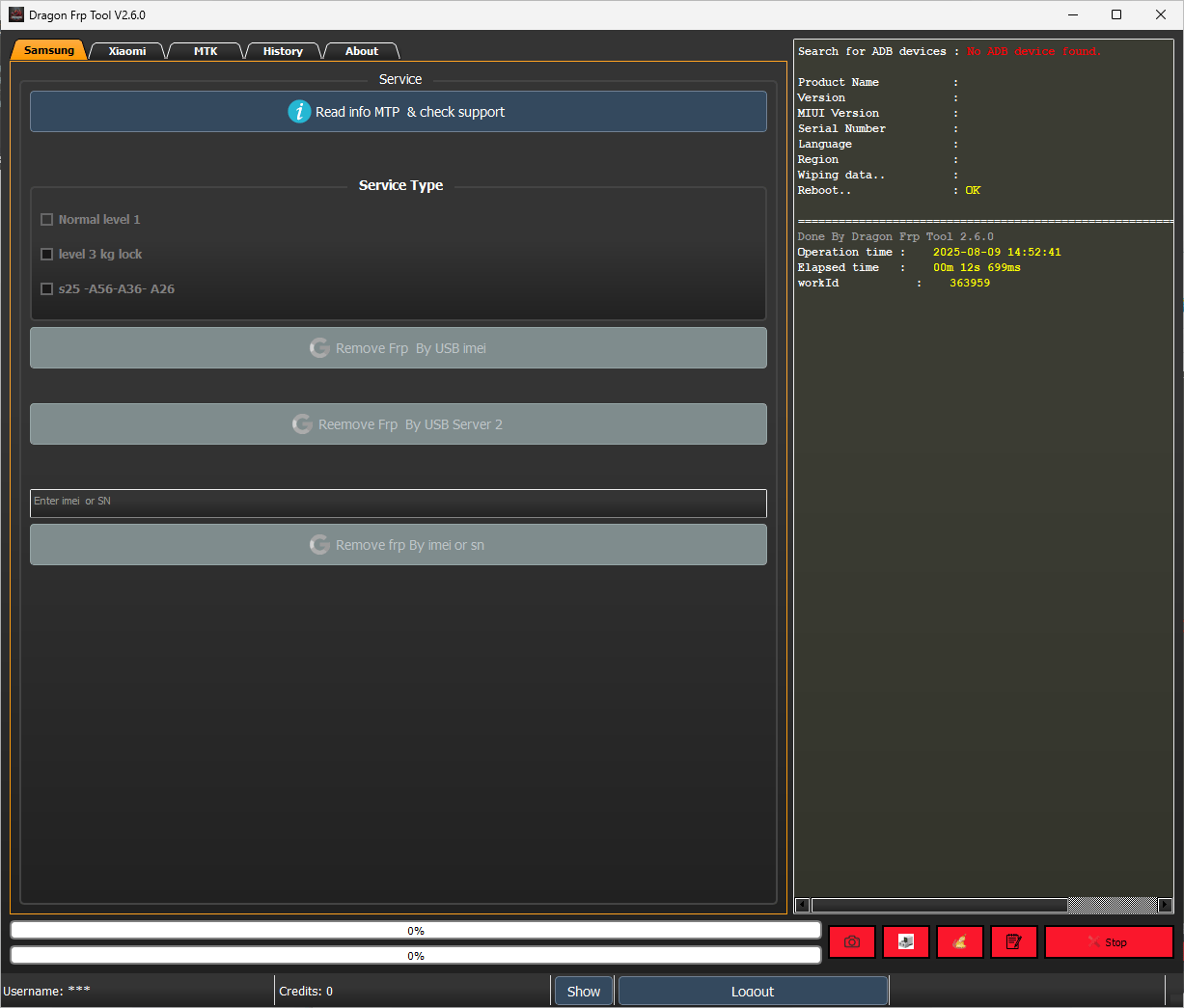Click the Dragon Frp Tool title bar logo
Image resolution: width=1184 pixels, height=1008 pixels.
click(x=16, y=14)
